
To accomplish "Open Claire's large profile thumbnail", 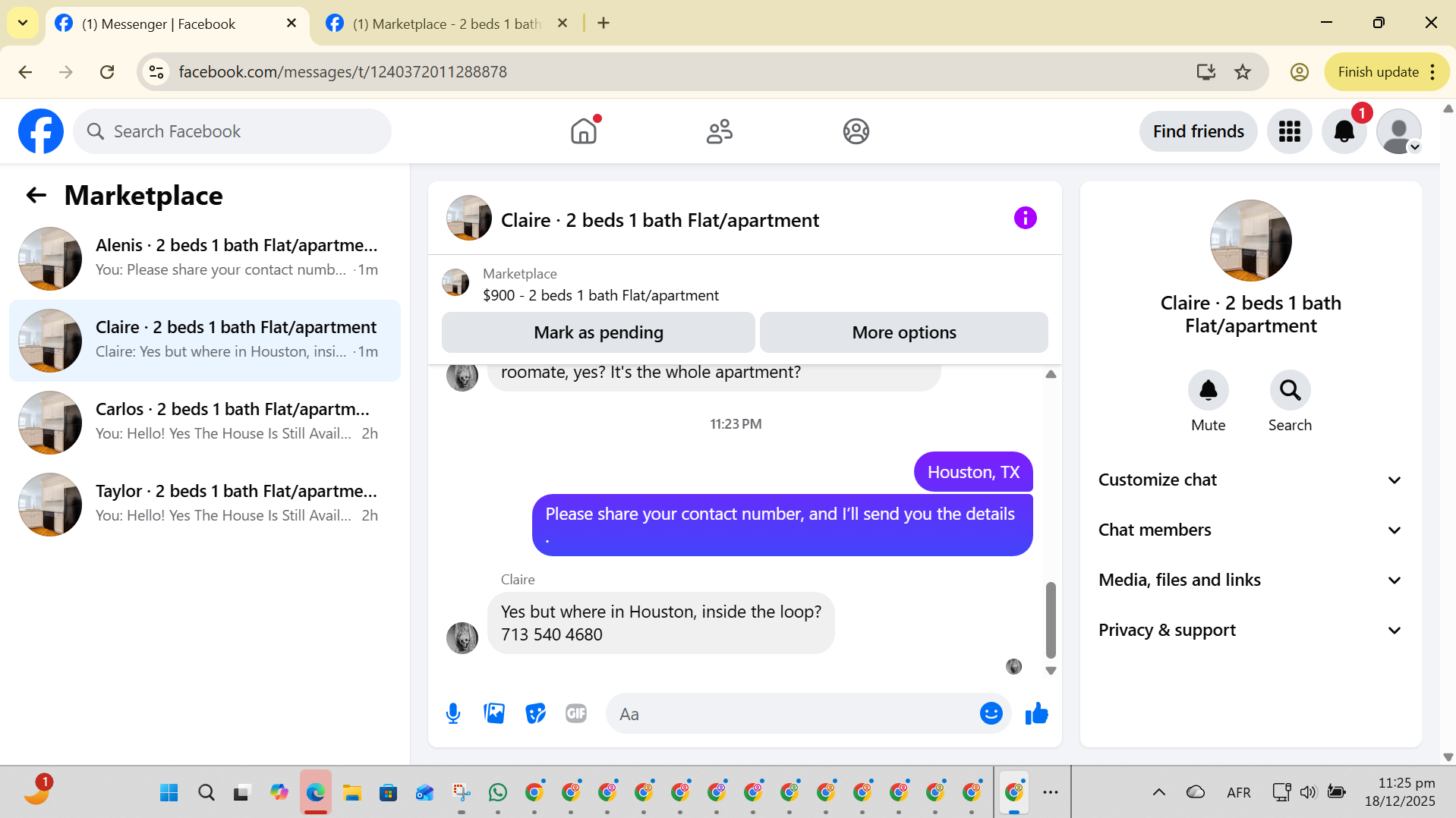I will pos(1250,241).
